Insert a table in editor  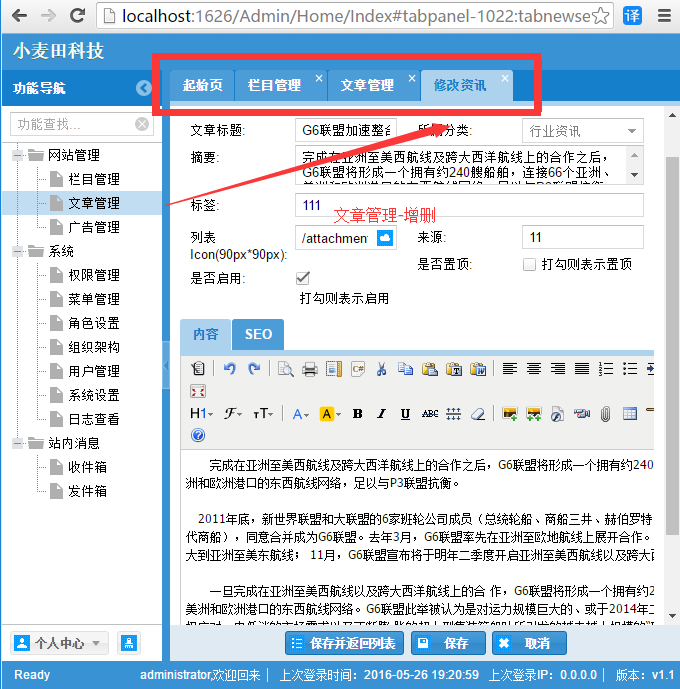(630, 413)
